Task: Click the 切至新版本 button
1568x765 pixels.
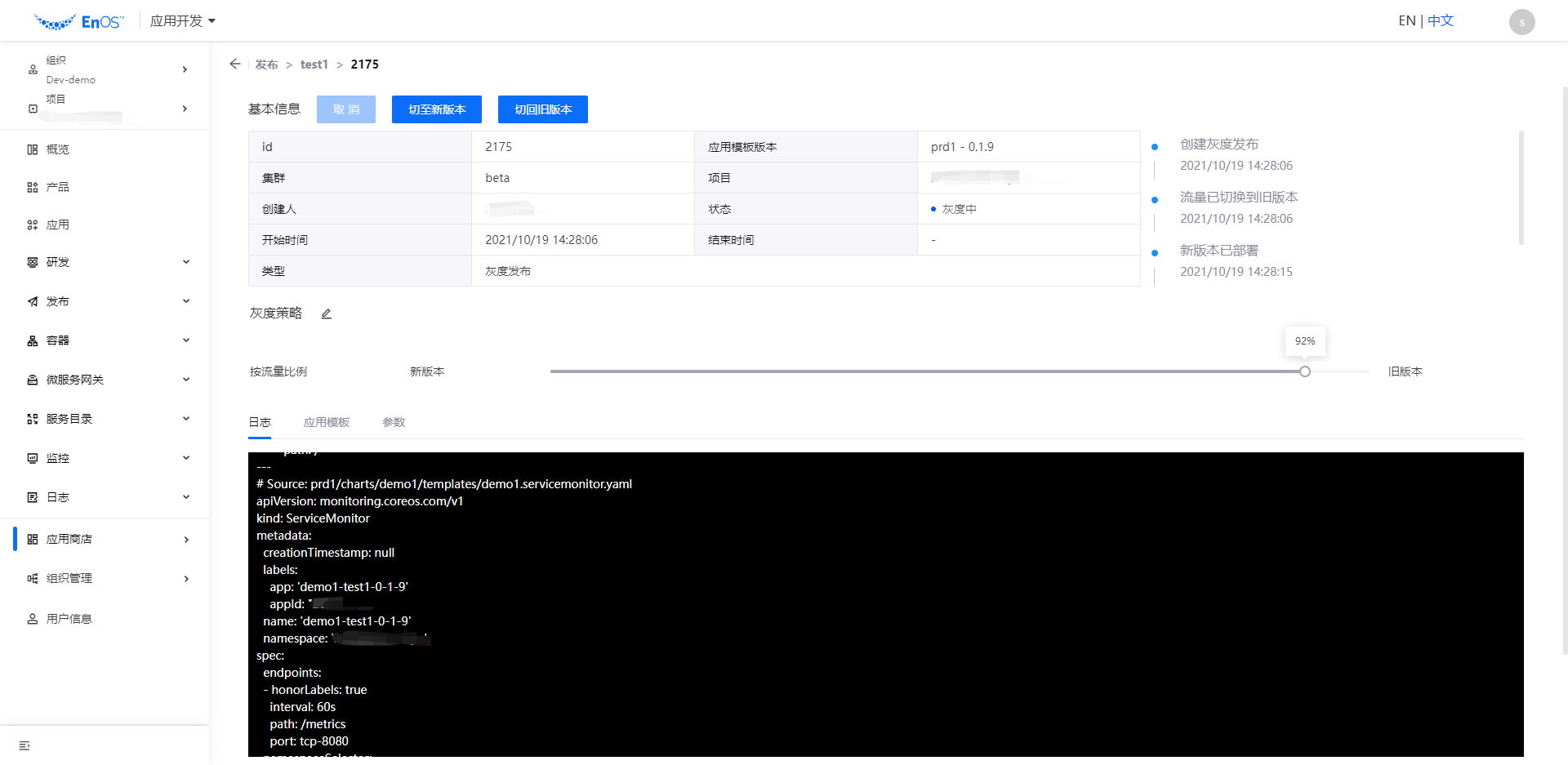Action: 436,109
